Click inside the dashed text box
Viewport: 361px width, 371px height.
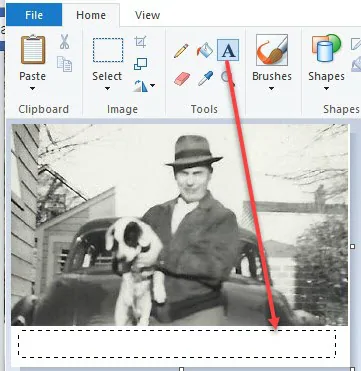(x=177, y=344)
